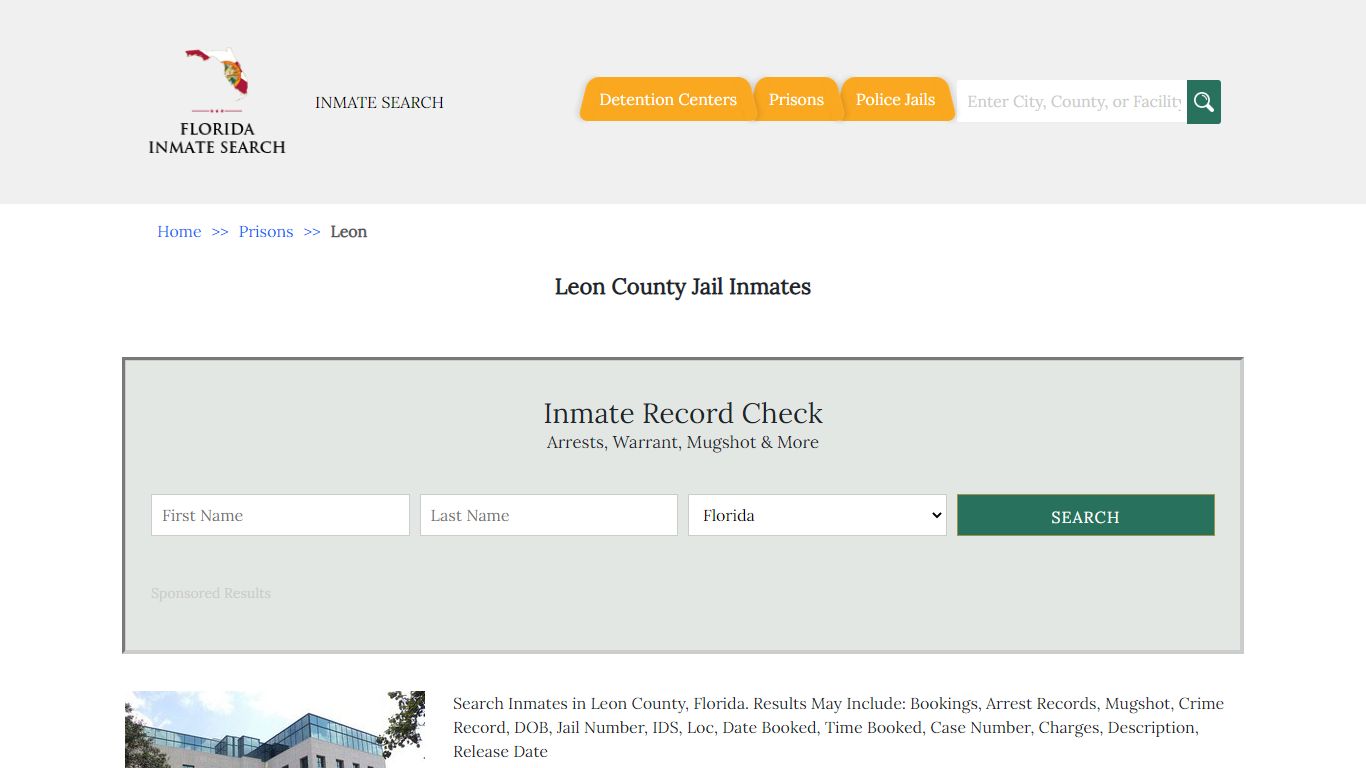Open the INMATE SEARCH nav item
This screenshot has height=768, width=1366.
[x=379, y=102]
